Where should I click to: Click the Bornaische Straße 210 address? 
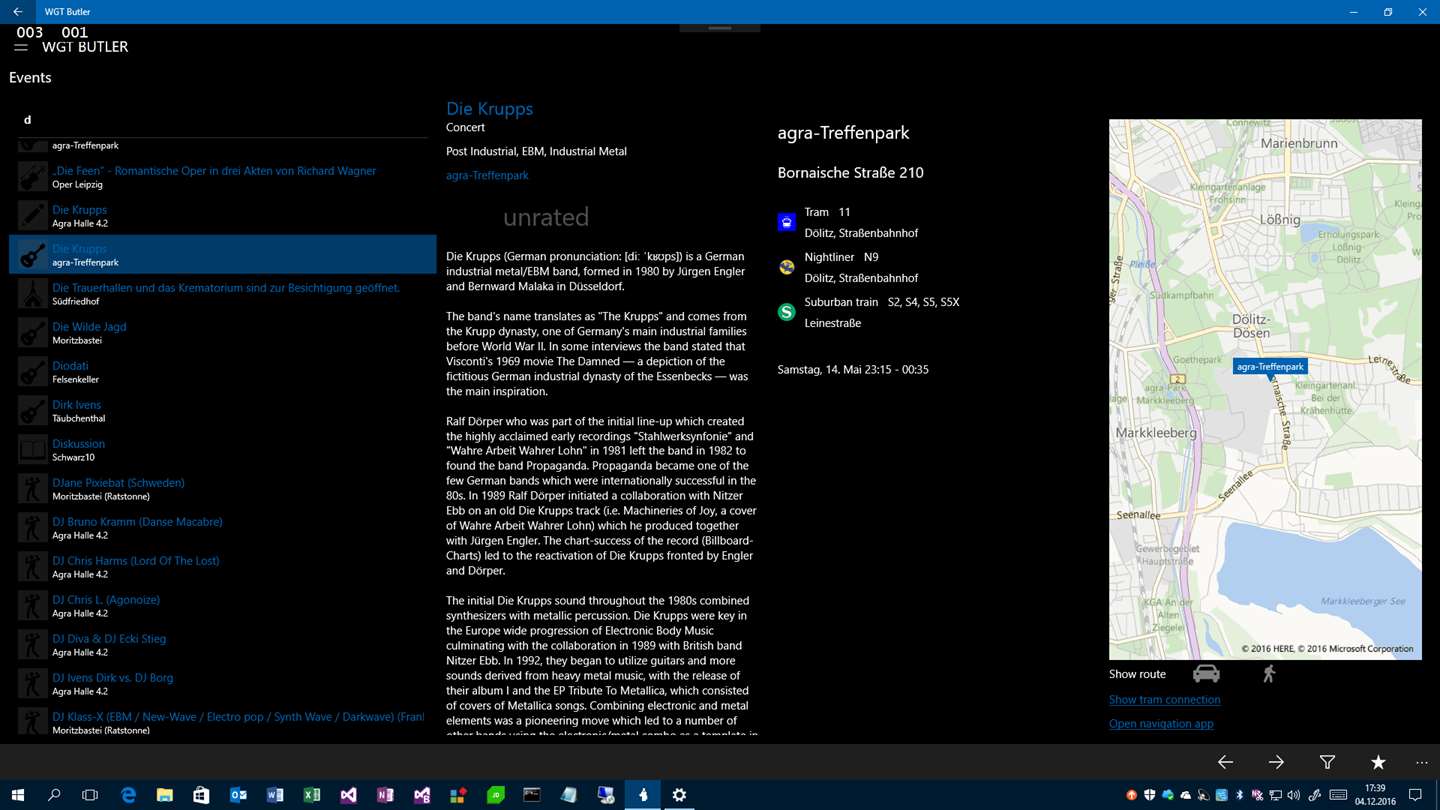(x=850, y=172)
